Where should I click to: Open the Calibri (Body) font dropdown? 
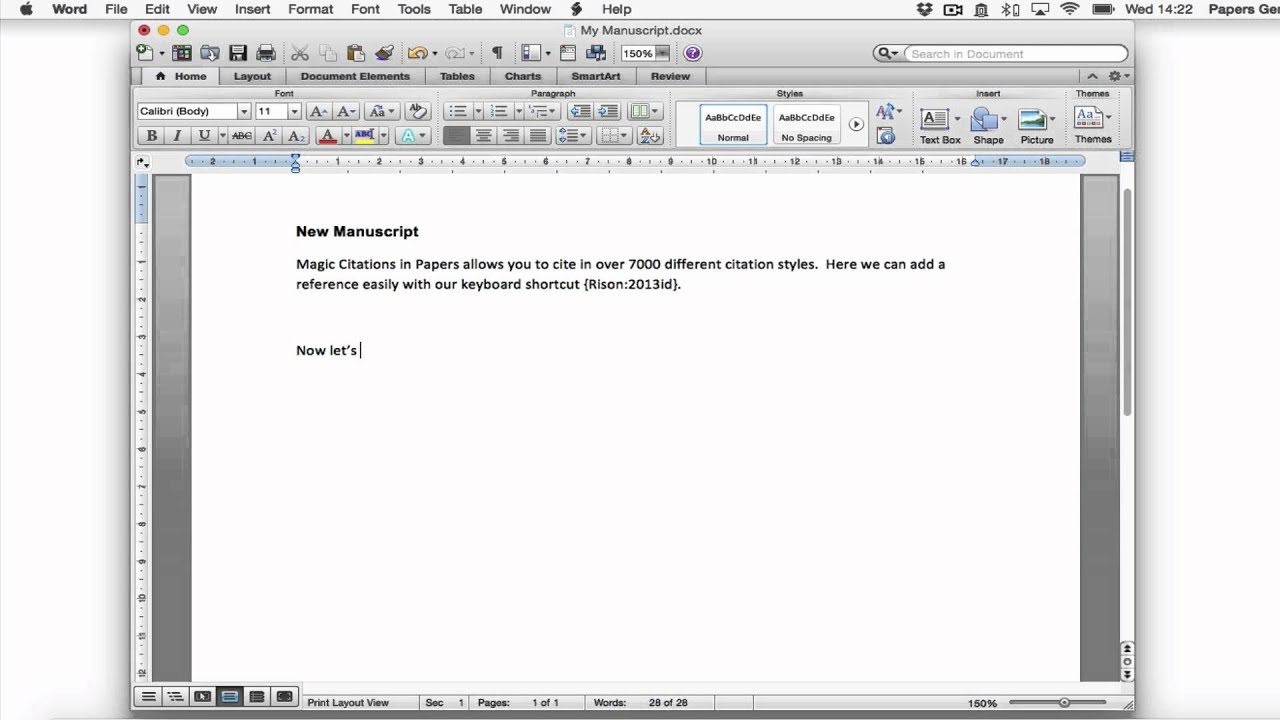point(243,111)
